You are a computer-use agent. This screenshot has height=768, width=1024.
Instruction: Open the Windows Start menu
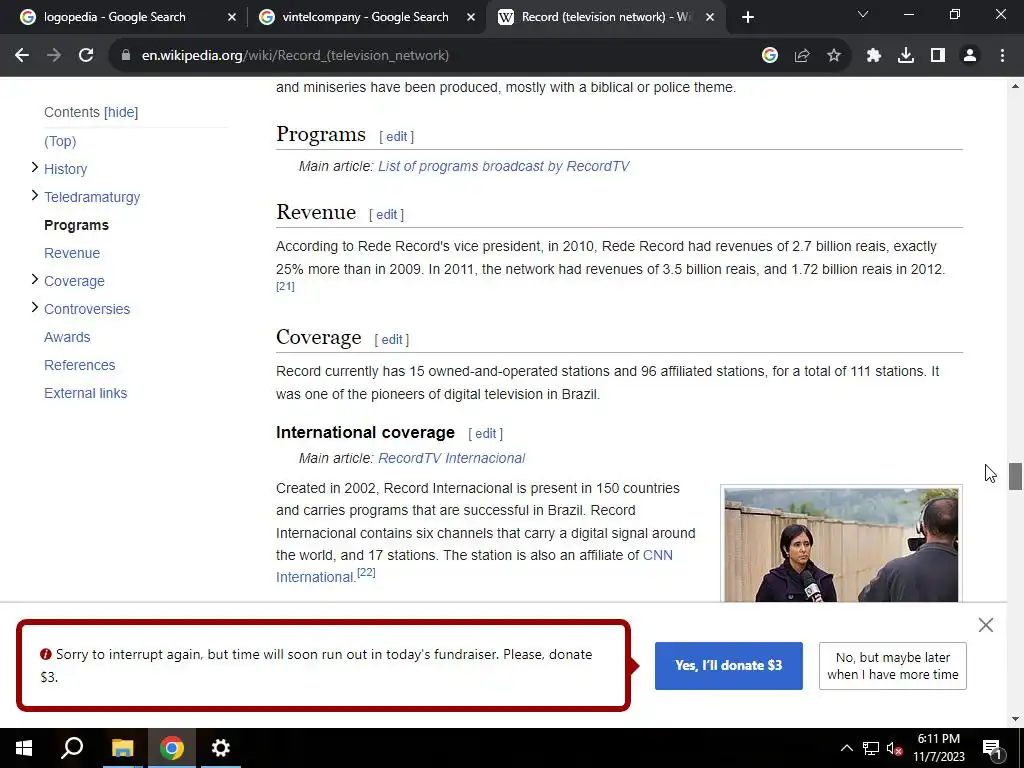click(24, 748)
